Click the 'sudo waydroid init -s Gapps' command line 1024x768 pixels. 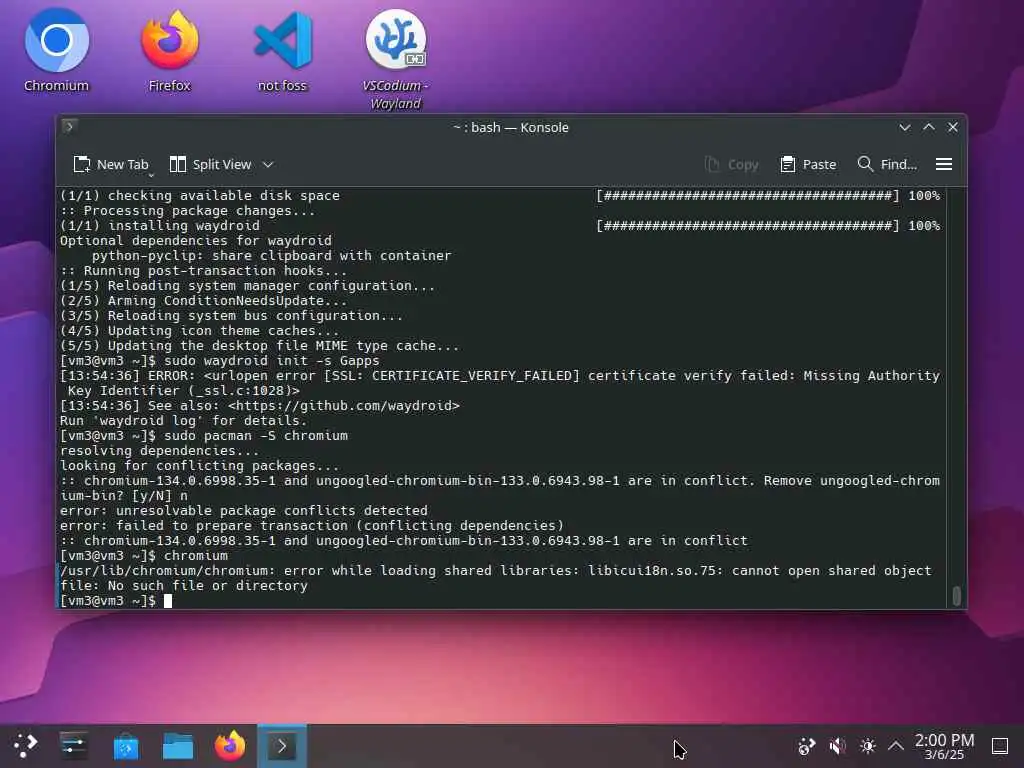click(x=272, y=360)
